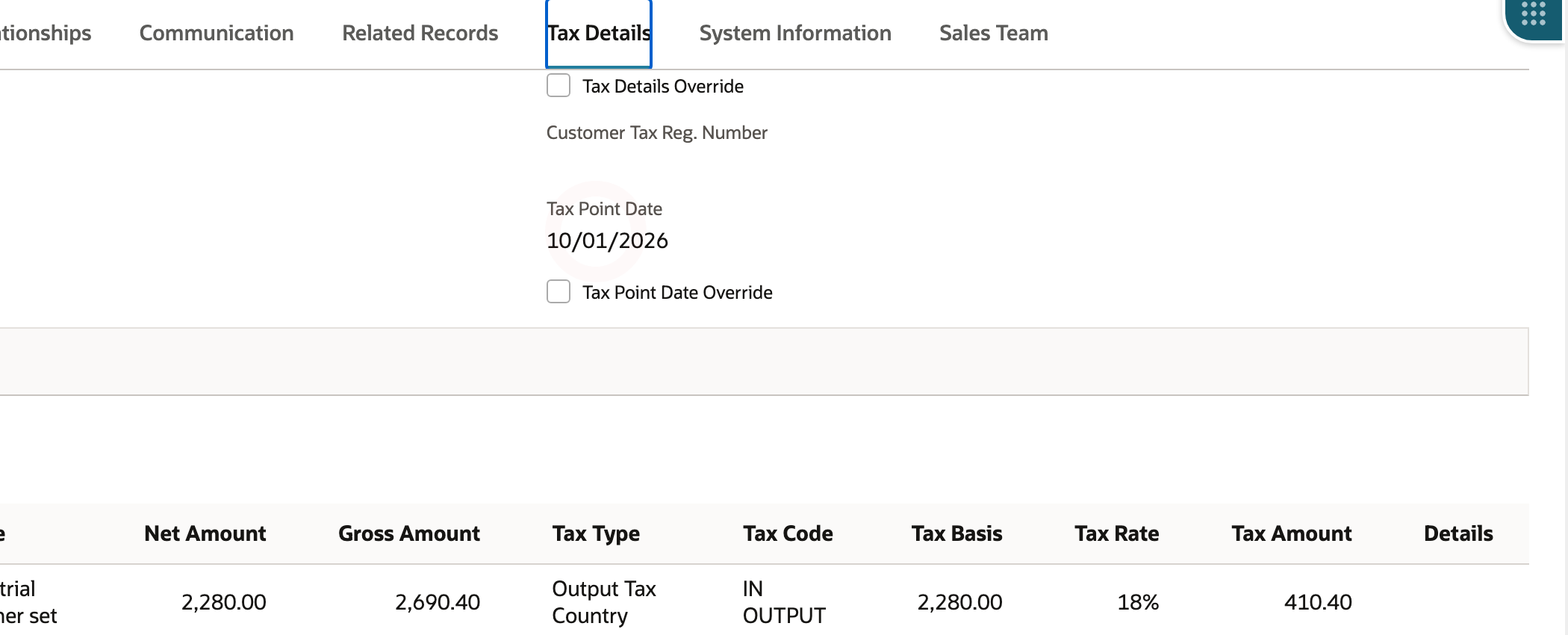Enable the Tax Details Override checkbox
The height and width of the screenshot is (635, 1568).
[559, 86]
